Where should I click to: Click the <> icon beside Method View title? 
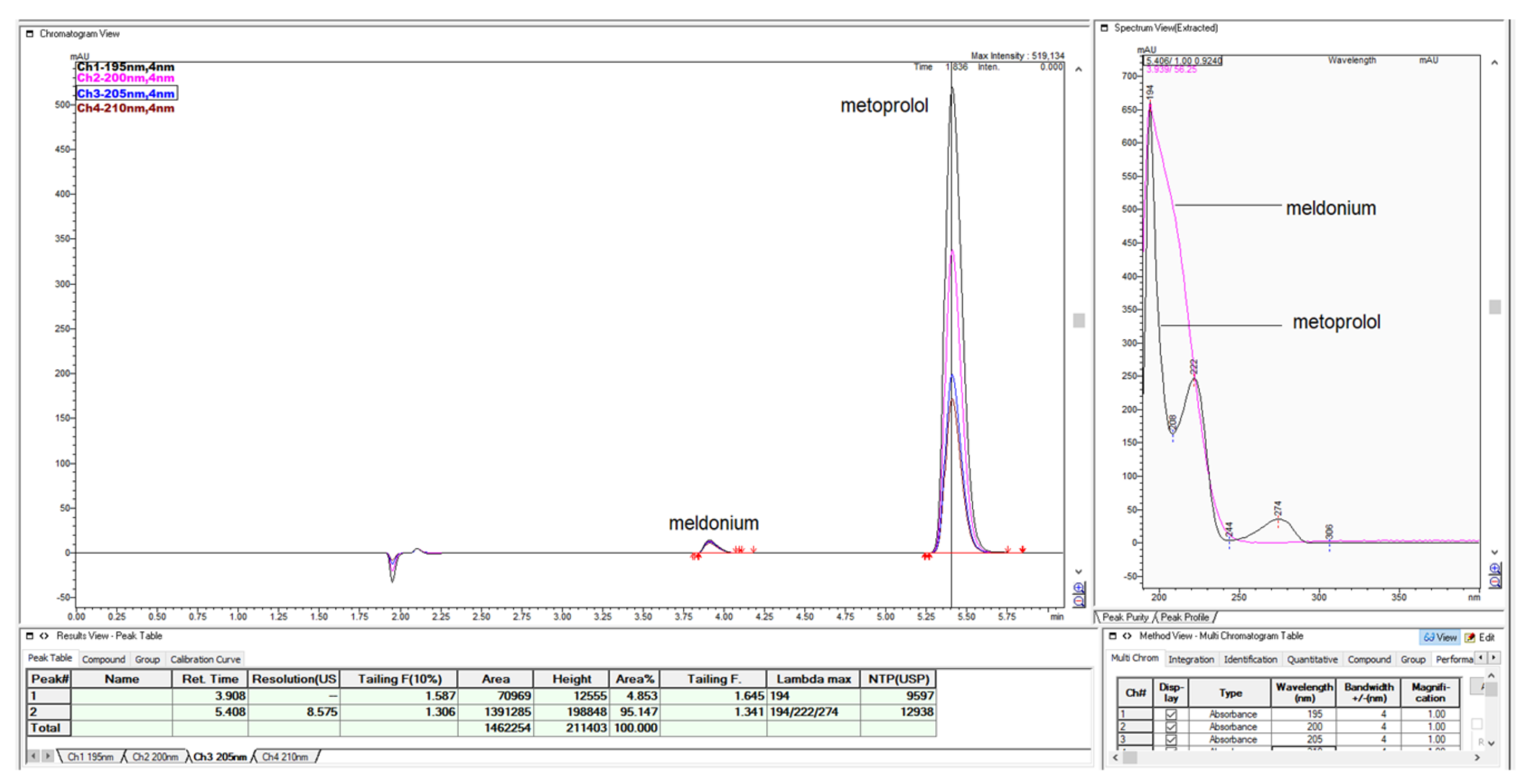(x=1128, y=635)
